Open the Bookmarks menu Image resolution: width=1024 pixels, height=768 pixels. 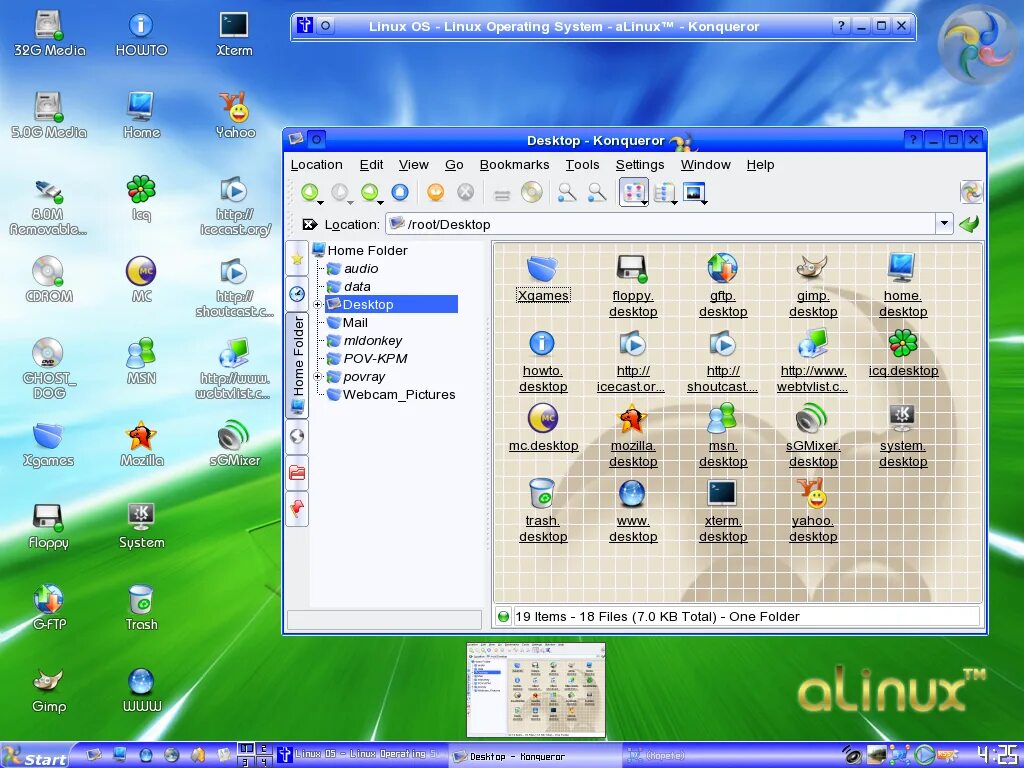[514, 165]
